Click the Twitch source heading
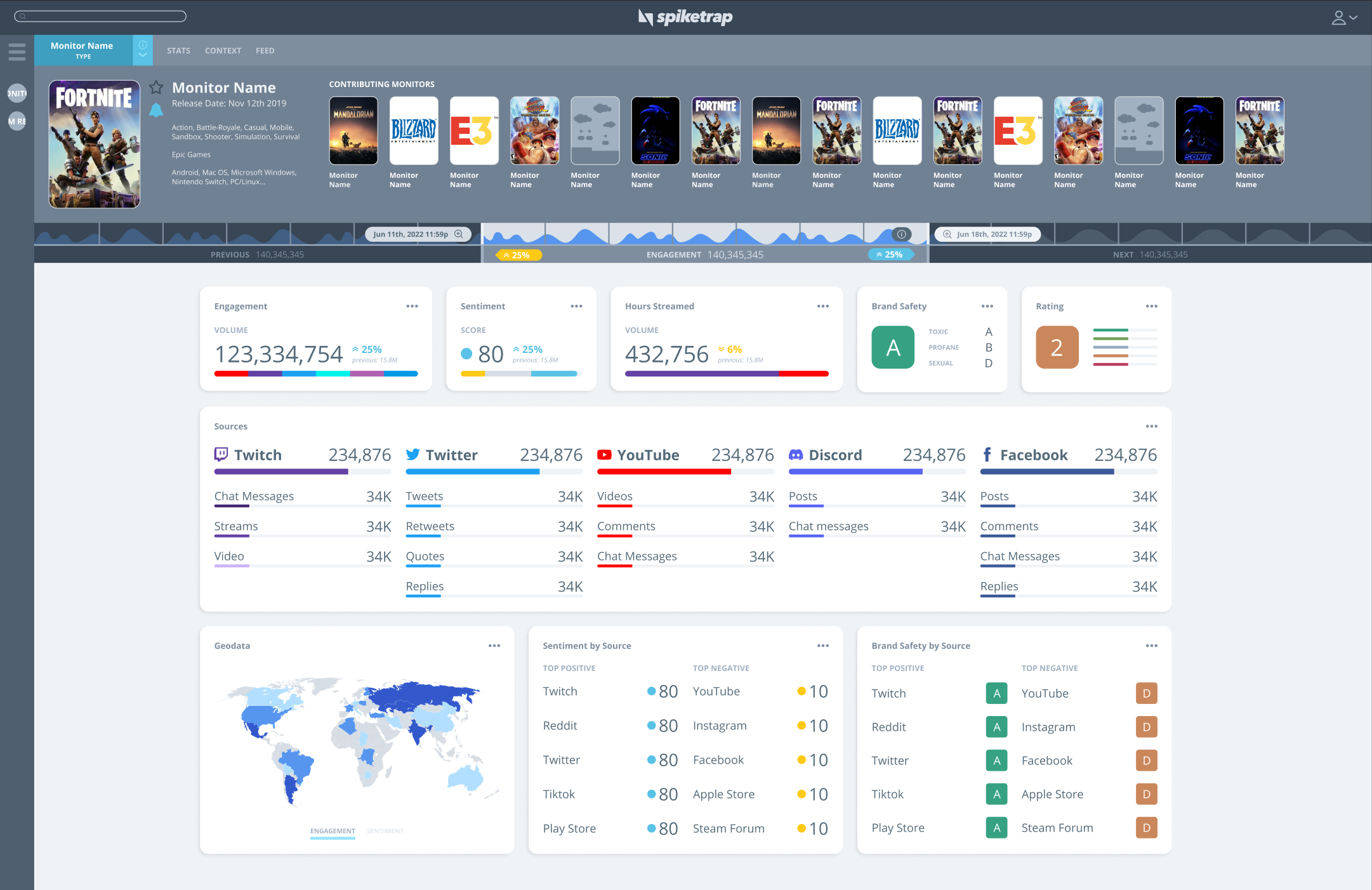Screen dimensions: 1372x890 point(257,455)
